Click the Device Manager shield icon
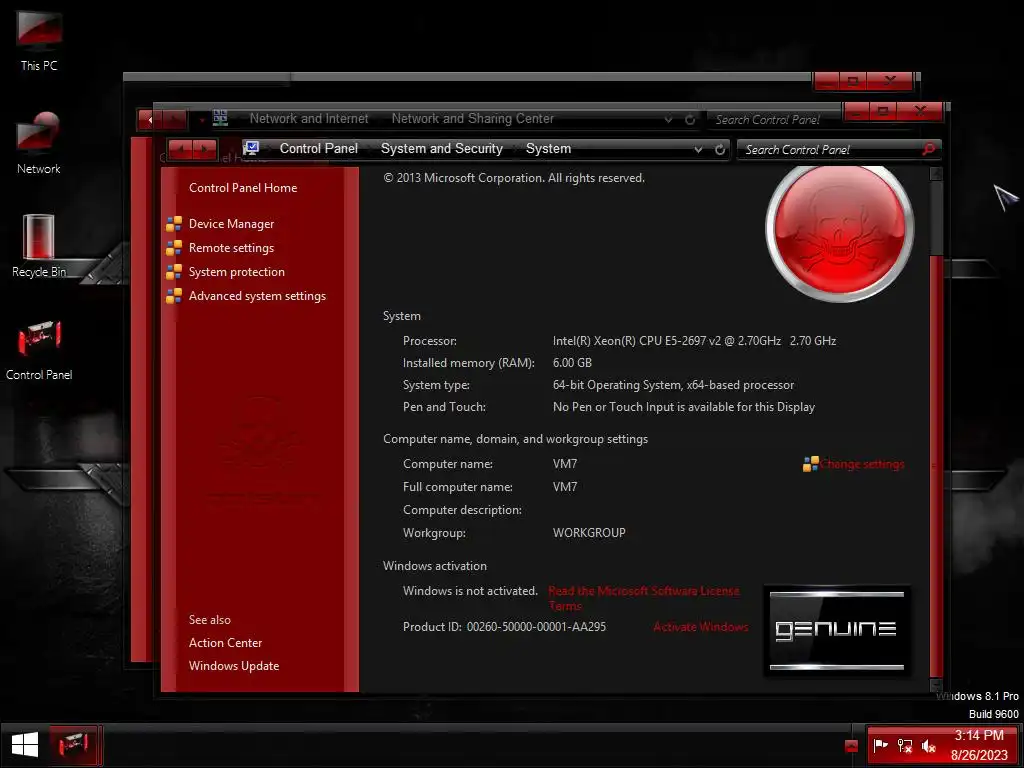This screenshot has width=1024, height=768. tap(174, 224)
